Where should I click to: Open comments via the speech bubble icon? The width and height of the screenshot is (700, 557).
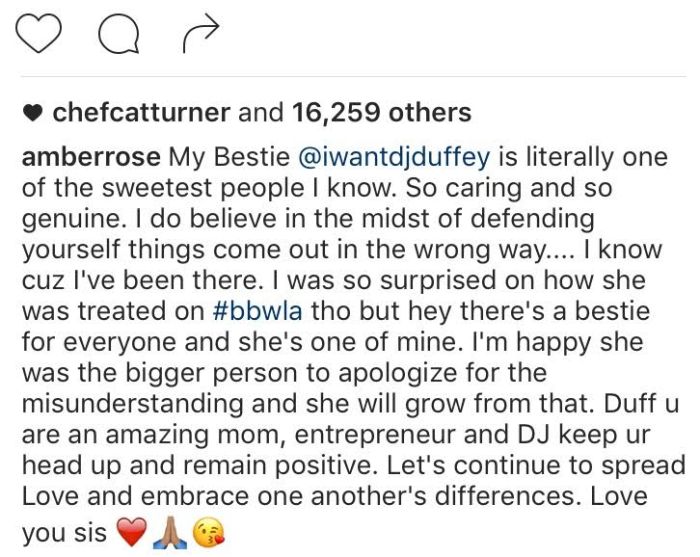click(x=119, y=34)
